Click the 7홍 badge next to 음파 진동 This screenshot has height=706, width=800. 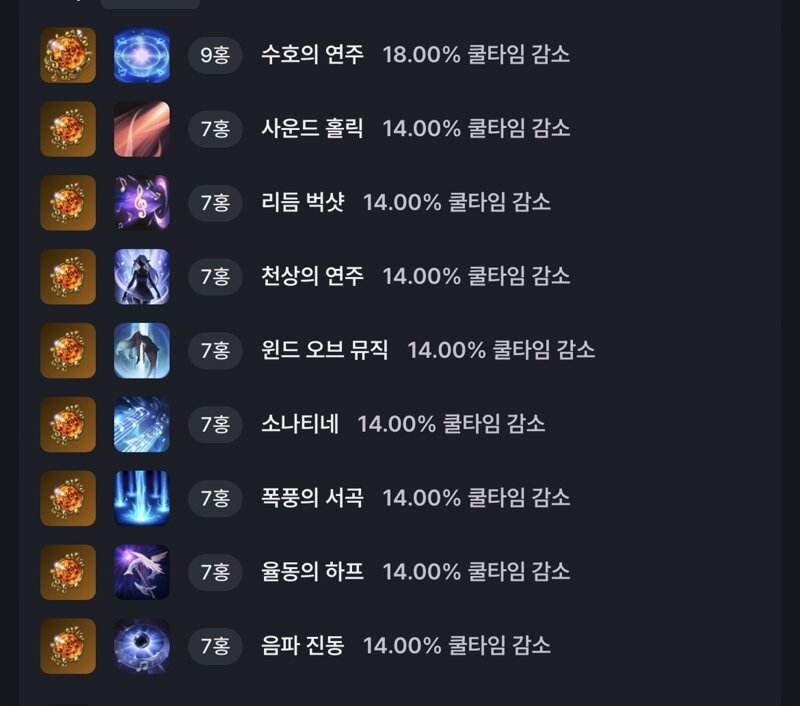(x=215, y=646)
